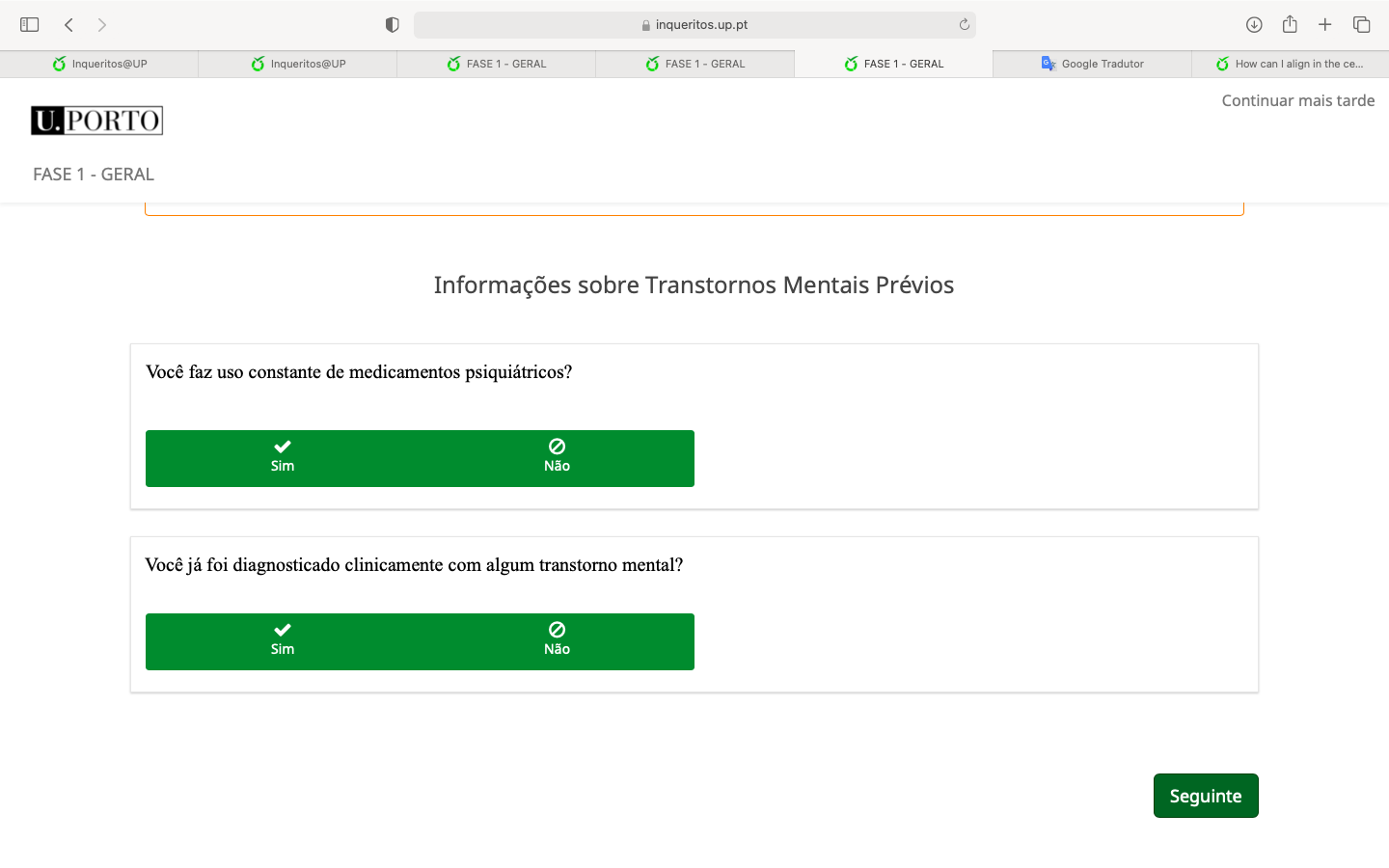Click the privacy shield icon

tap(392, 25)
